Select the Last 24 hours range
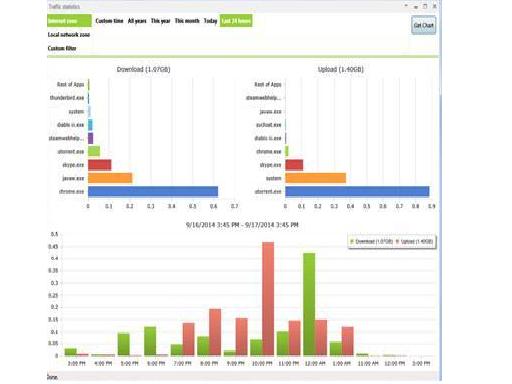Screen dimensions: 512x384 236,21
